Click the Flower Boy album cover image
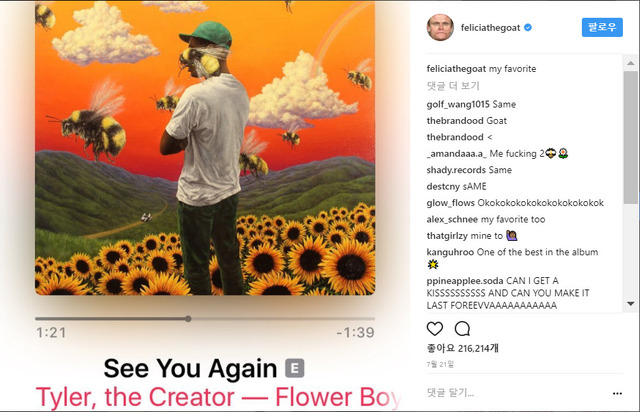This screenshot has width=640, height=412. pos(205,148)
